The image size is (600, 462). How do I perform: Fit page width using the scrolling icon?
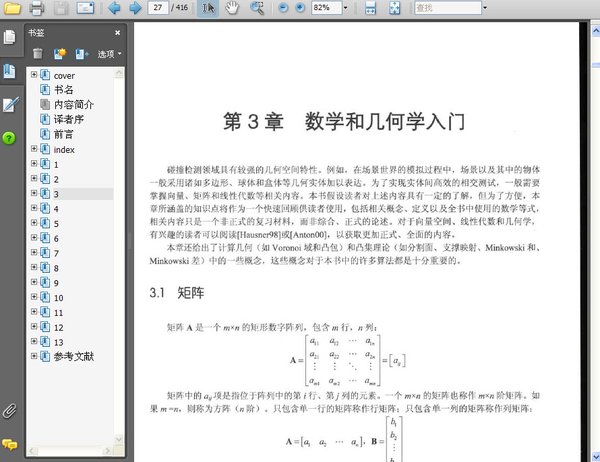pyautogui.click(x=370, y=8)
